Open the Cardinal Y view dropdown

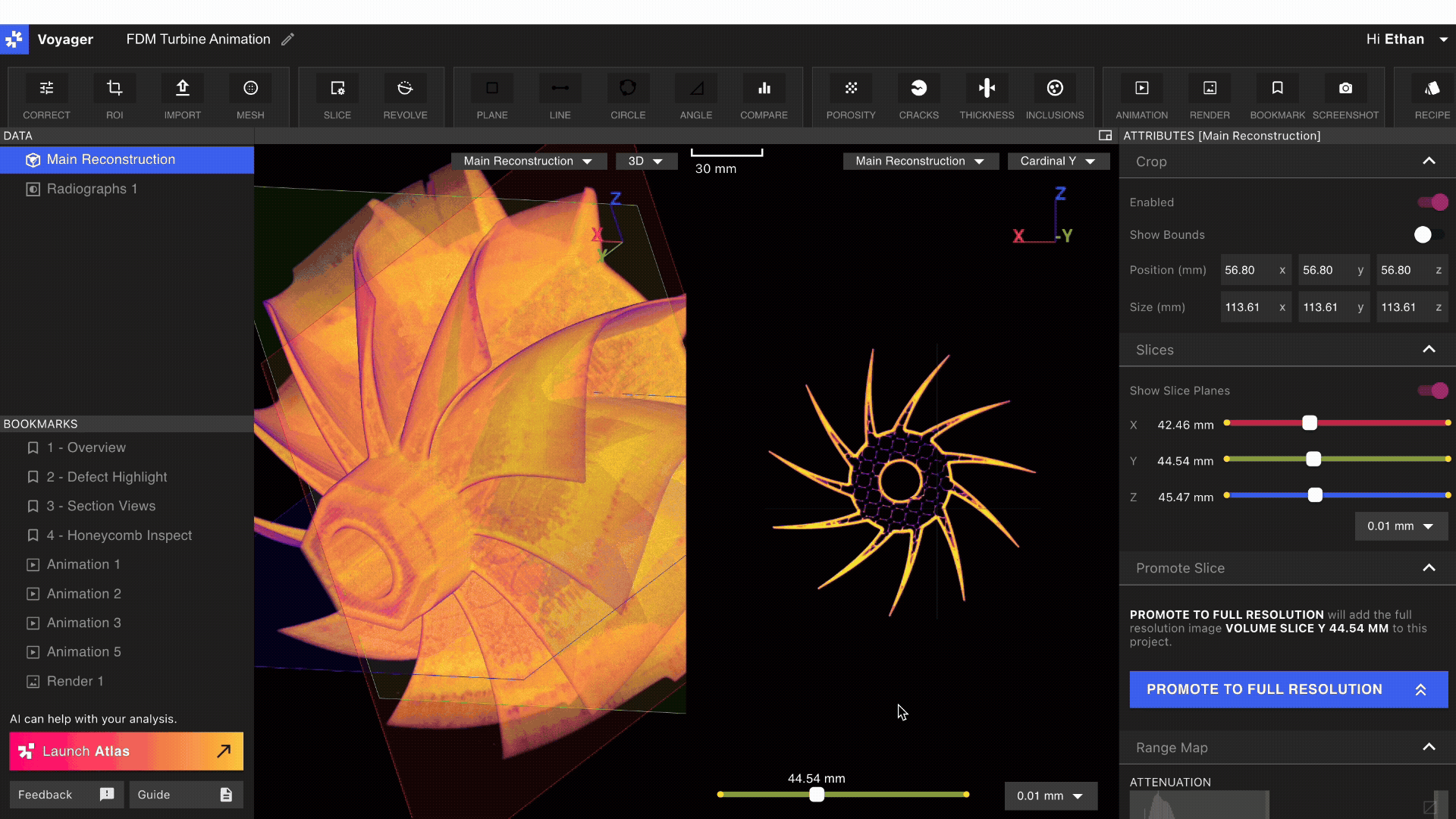[x=1058, y=161]
